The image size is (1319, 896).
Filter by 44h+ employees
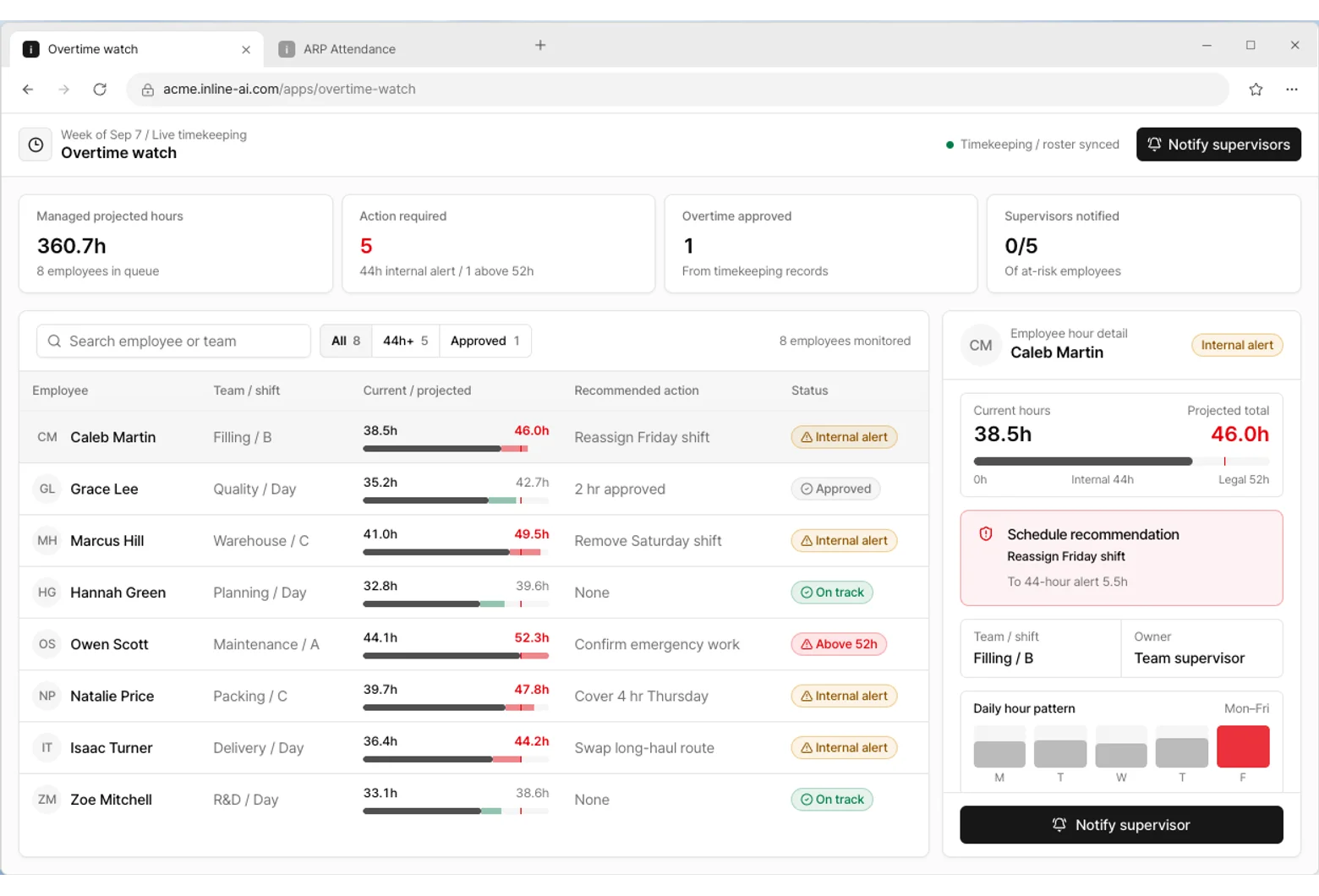pyautogui.click(x=406, y=341)
